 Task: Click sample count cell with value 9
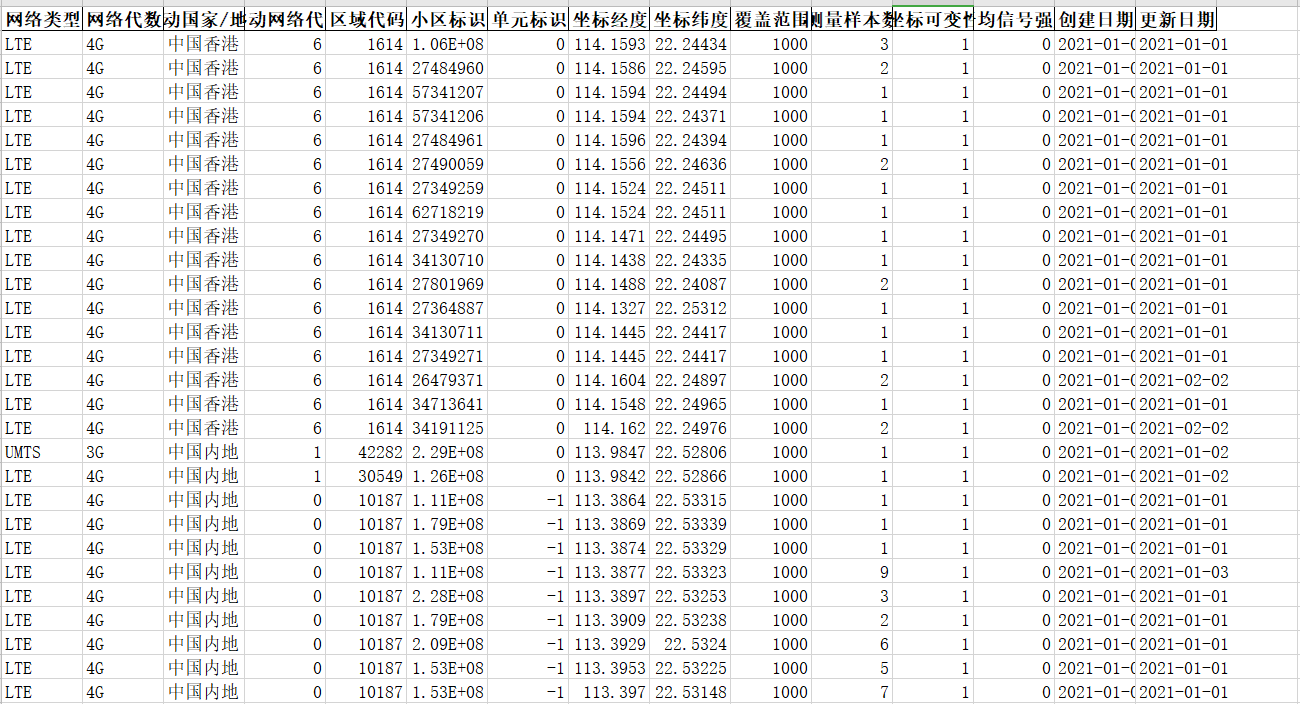[x=852, y=572]
